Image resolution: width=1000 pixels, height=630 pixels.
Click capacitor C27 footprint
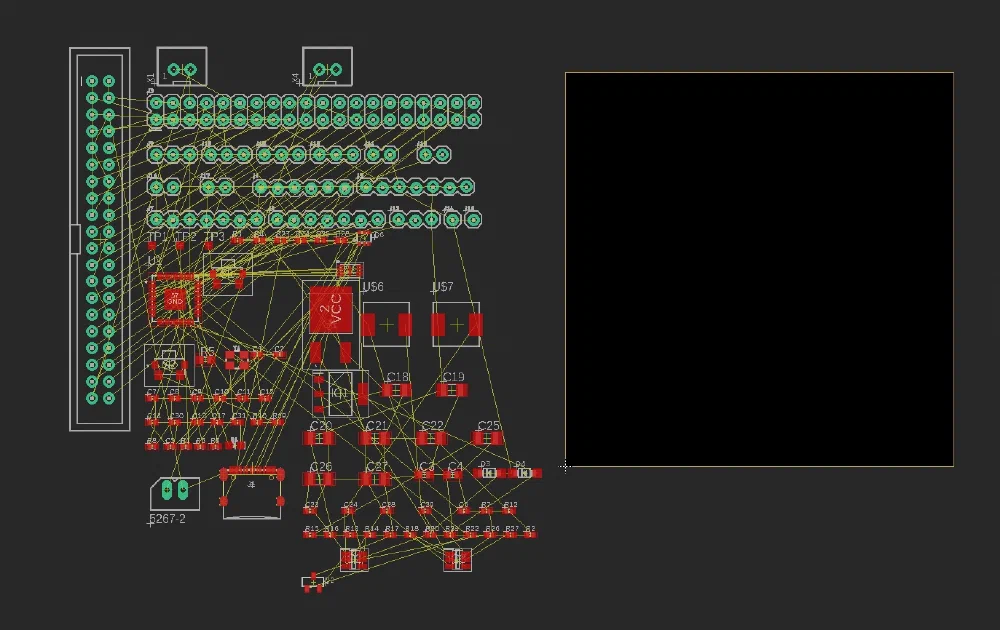point(374,479)
